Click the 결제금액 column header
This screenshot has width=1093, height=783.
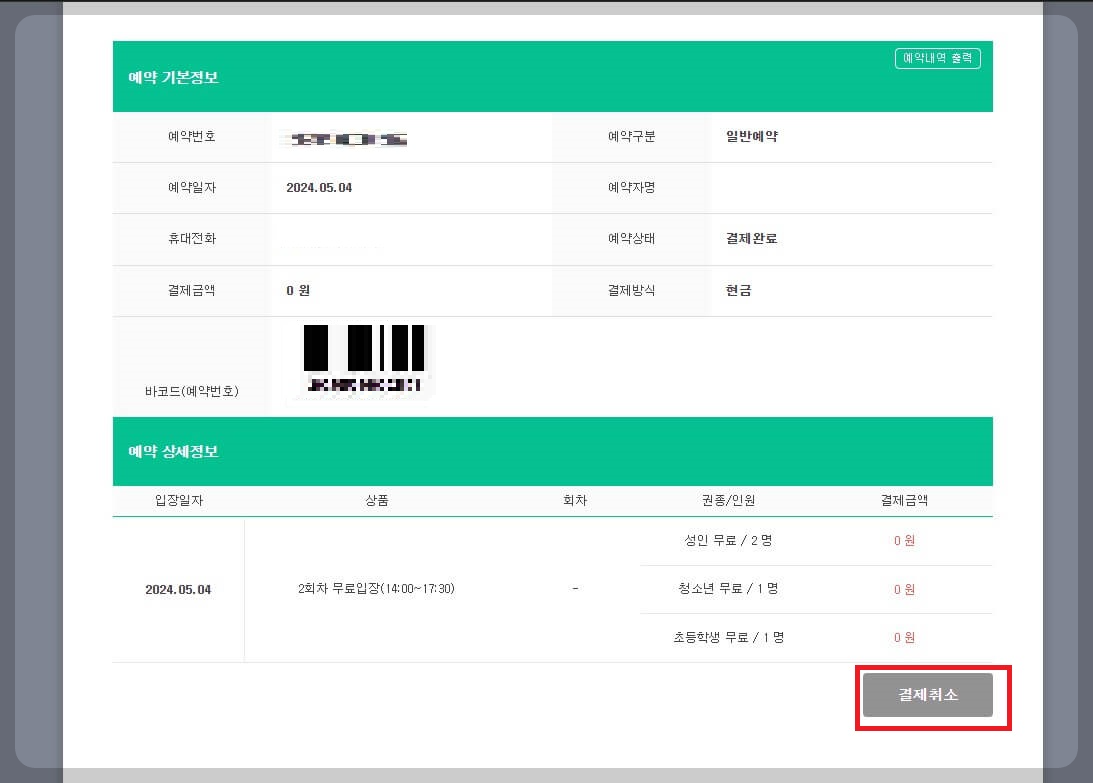click(904, 500)
